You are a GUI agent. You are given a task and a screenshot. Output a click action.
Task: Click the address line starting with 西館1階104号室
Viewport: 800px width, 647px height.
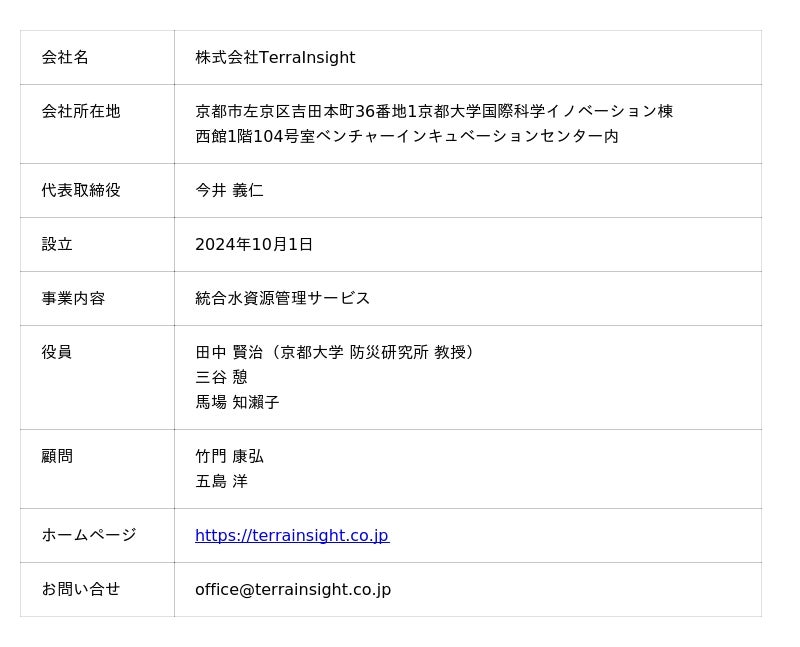pos(406,136)
